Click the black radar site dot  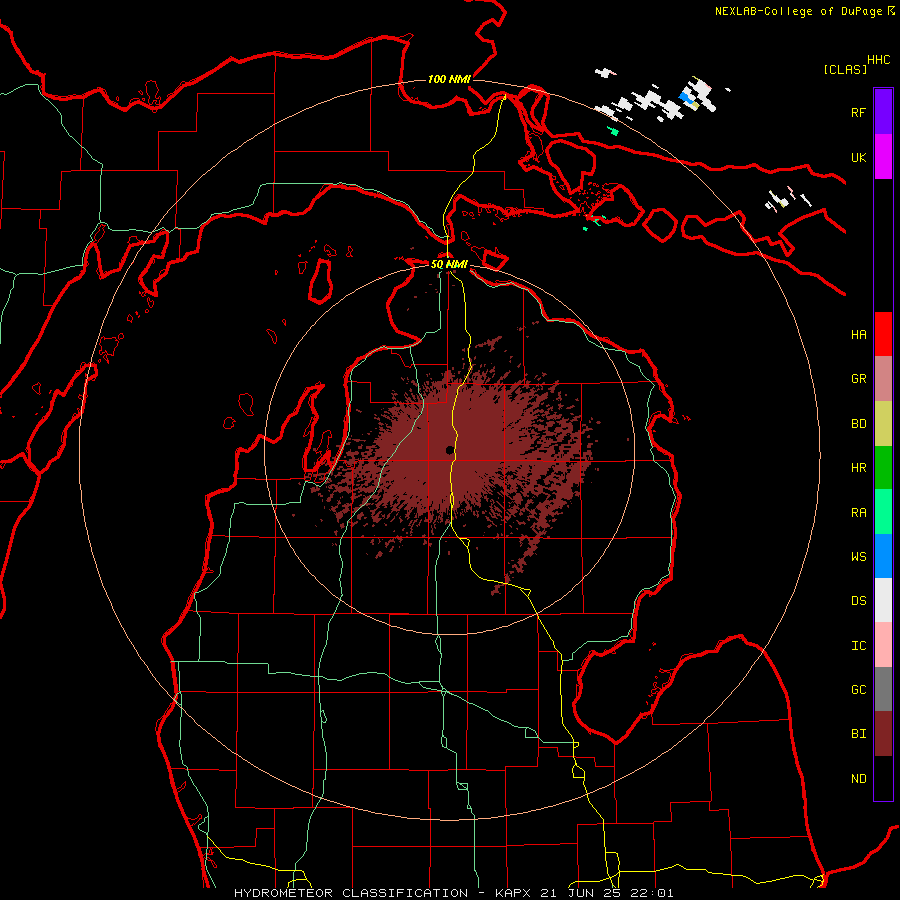[449, 450]
